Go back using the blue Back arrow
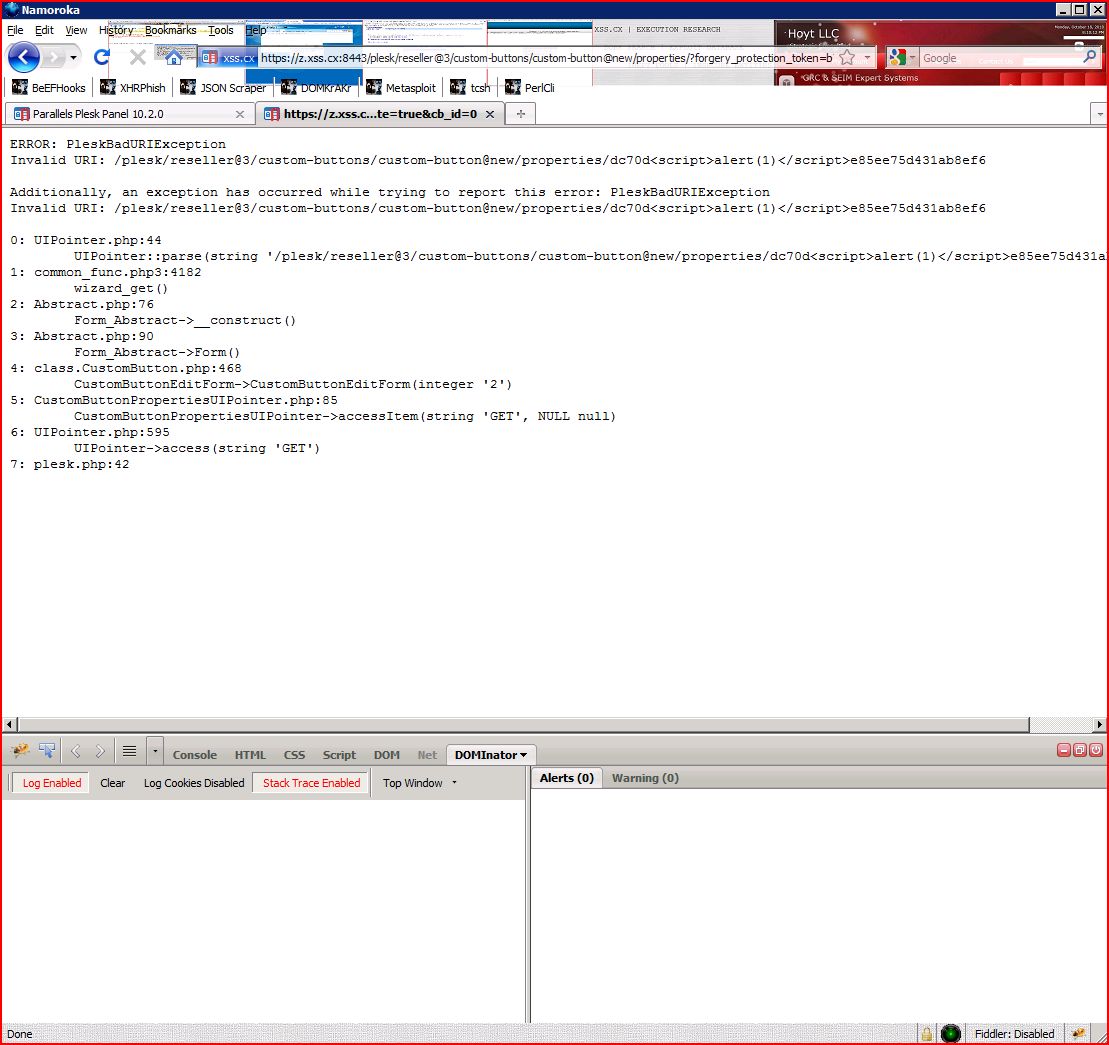1109x1045 pixels. pos(23,57)
